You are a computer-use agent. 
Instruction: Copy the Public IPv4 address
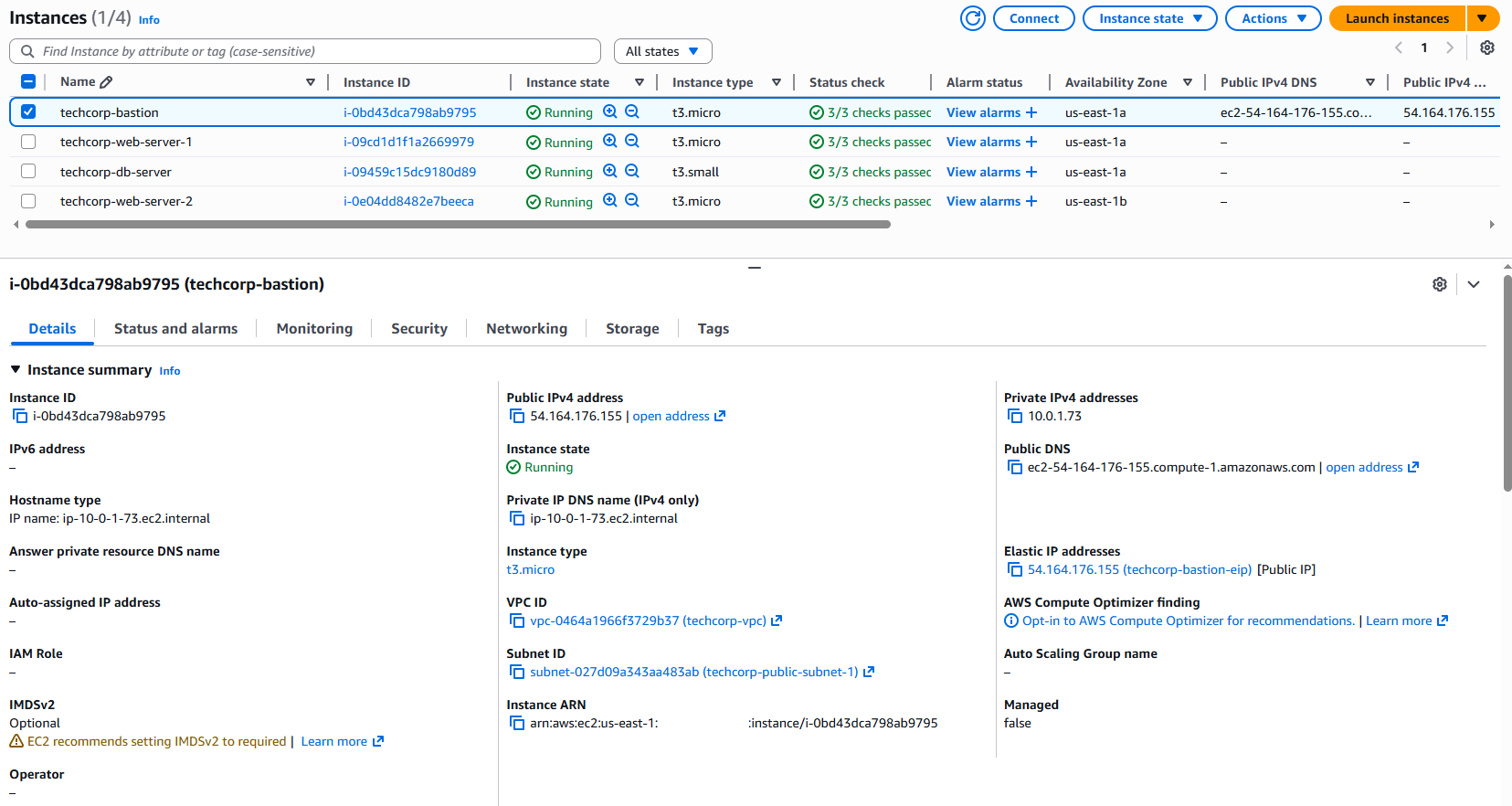point(517,416)
